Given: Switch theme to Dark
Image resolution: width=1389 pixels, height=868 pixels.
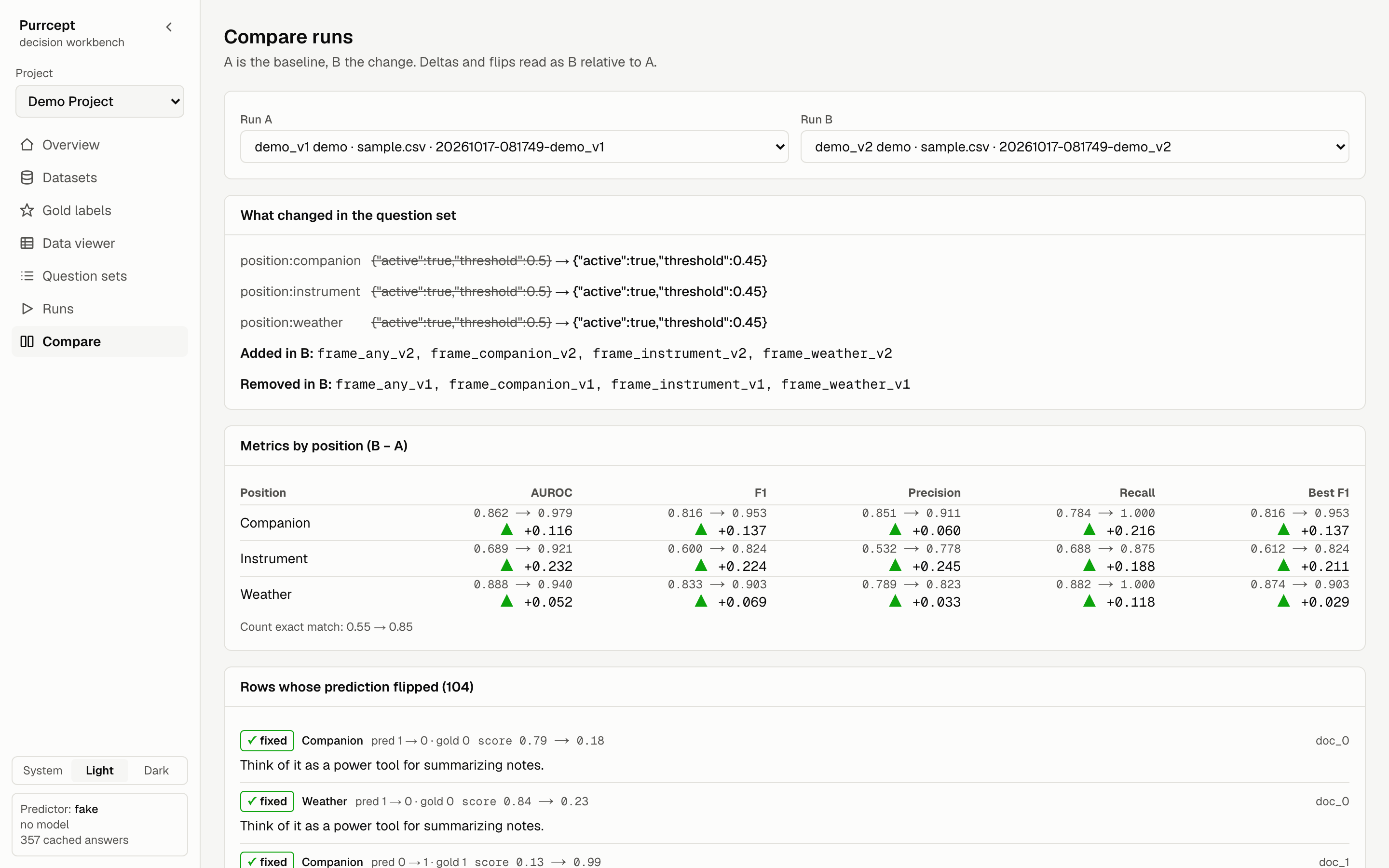Looking at the screenshot, I should (x=156, y=771).
